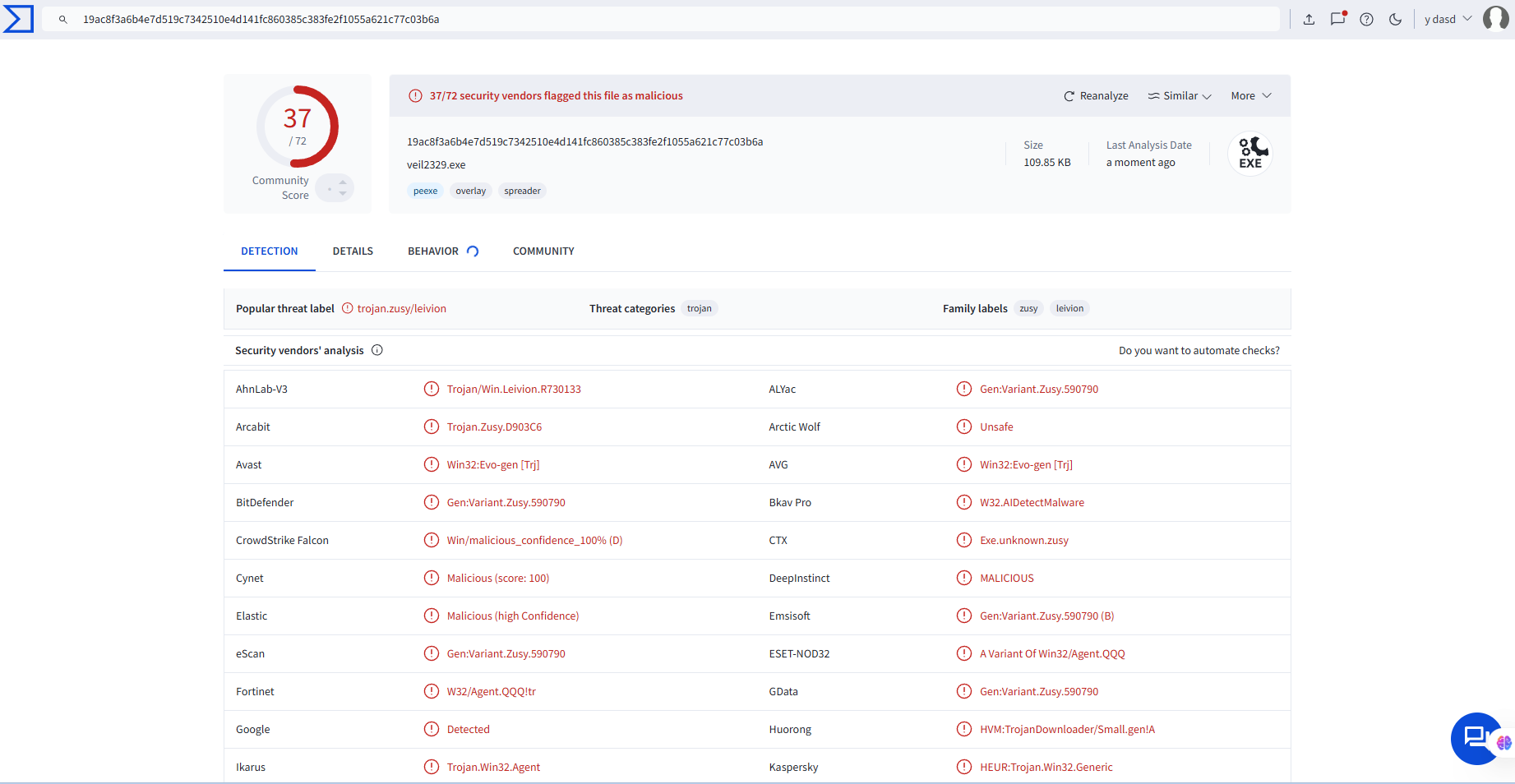
Task: Click the Reanalyze button
Action: pyautogui.click(x=1096, y=96)
